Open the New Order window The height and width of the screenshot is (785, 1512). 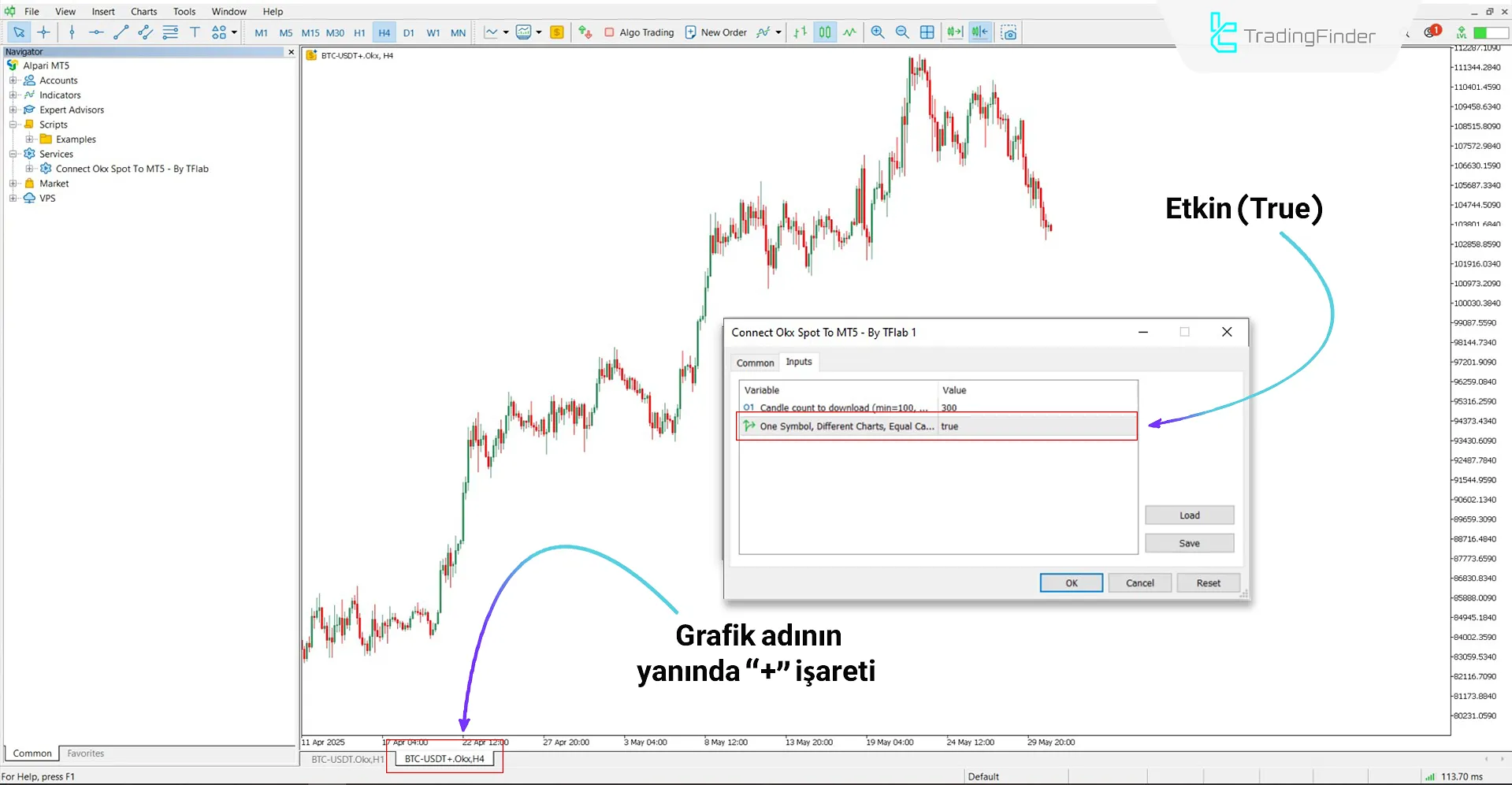[x=715, y=32]
